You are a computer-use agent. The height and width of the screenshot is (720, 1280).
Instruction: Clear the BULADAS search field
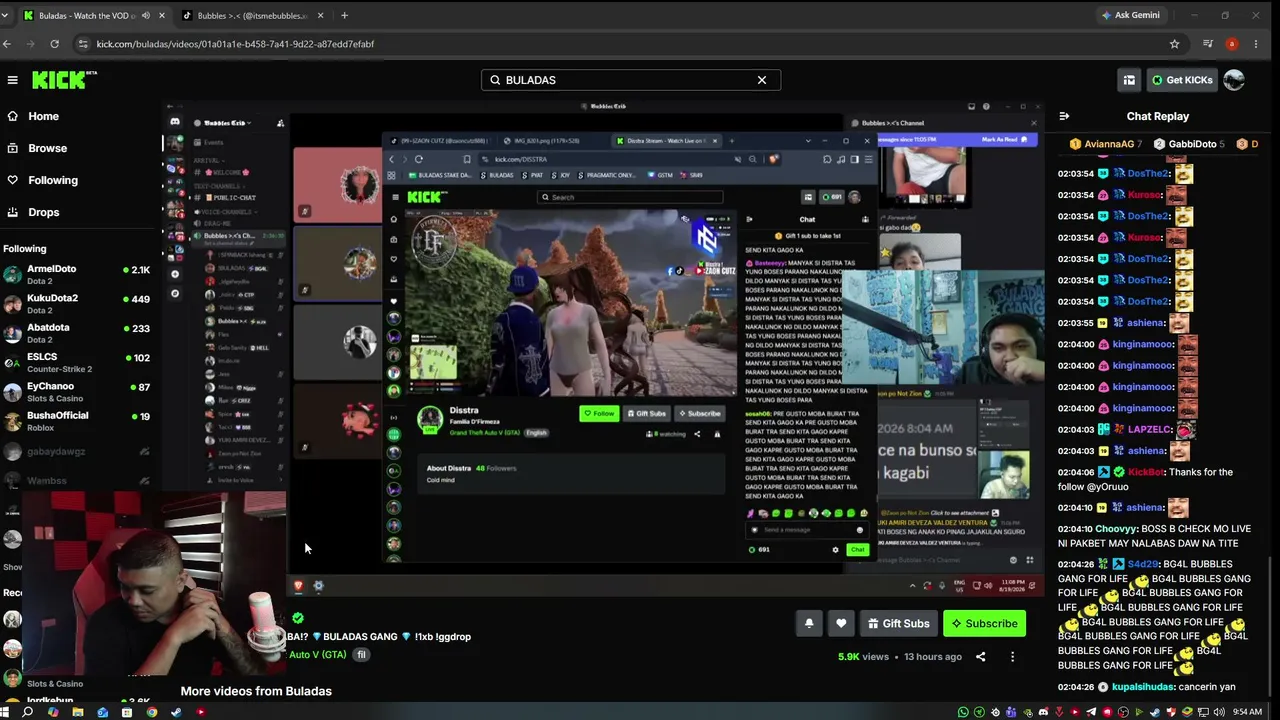click(762, 80)
